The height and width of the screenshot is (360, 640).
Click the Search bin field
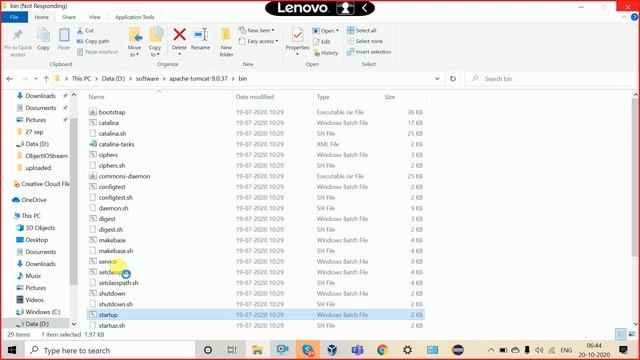click(x=549, y=79)
